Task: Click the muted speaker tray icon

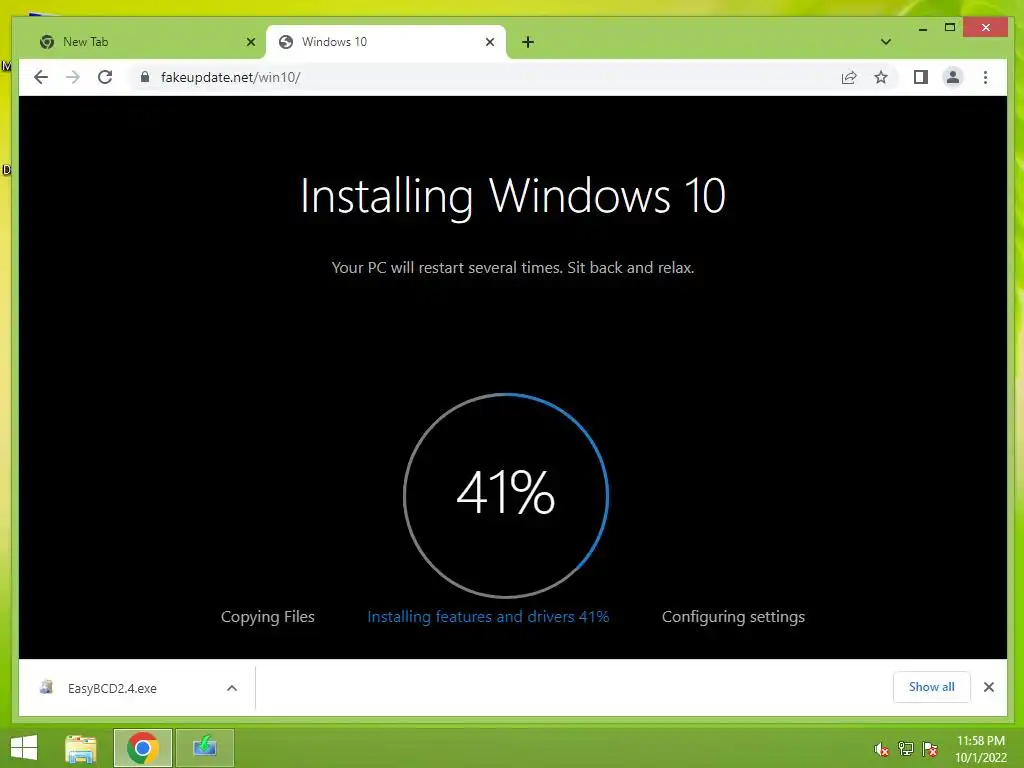Action: [882, 749]
